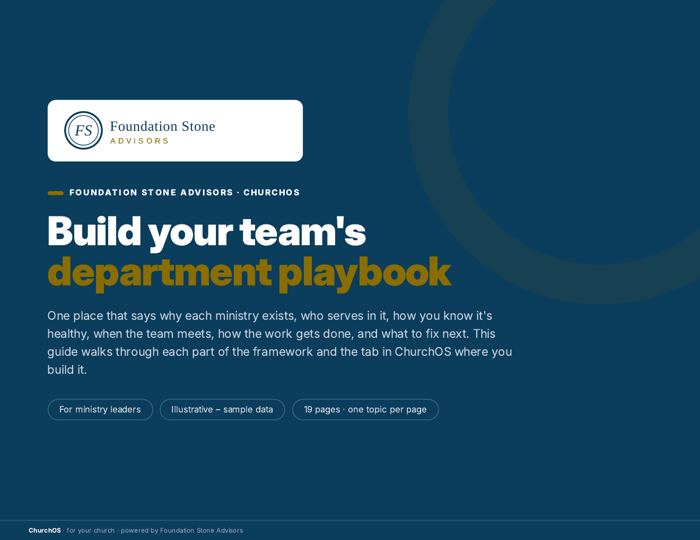
Task: Select the 'Illustrative – sample data' pill
Action: (222, 409)
